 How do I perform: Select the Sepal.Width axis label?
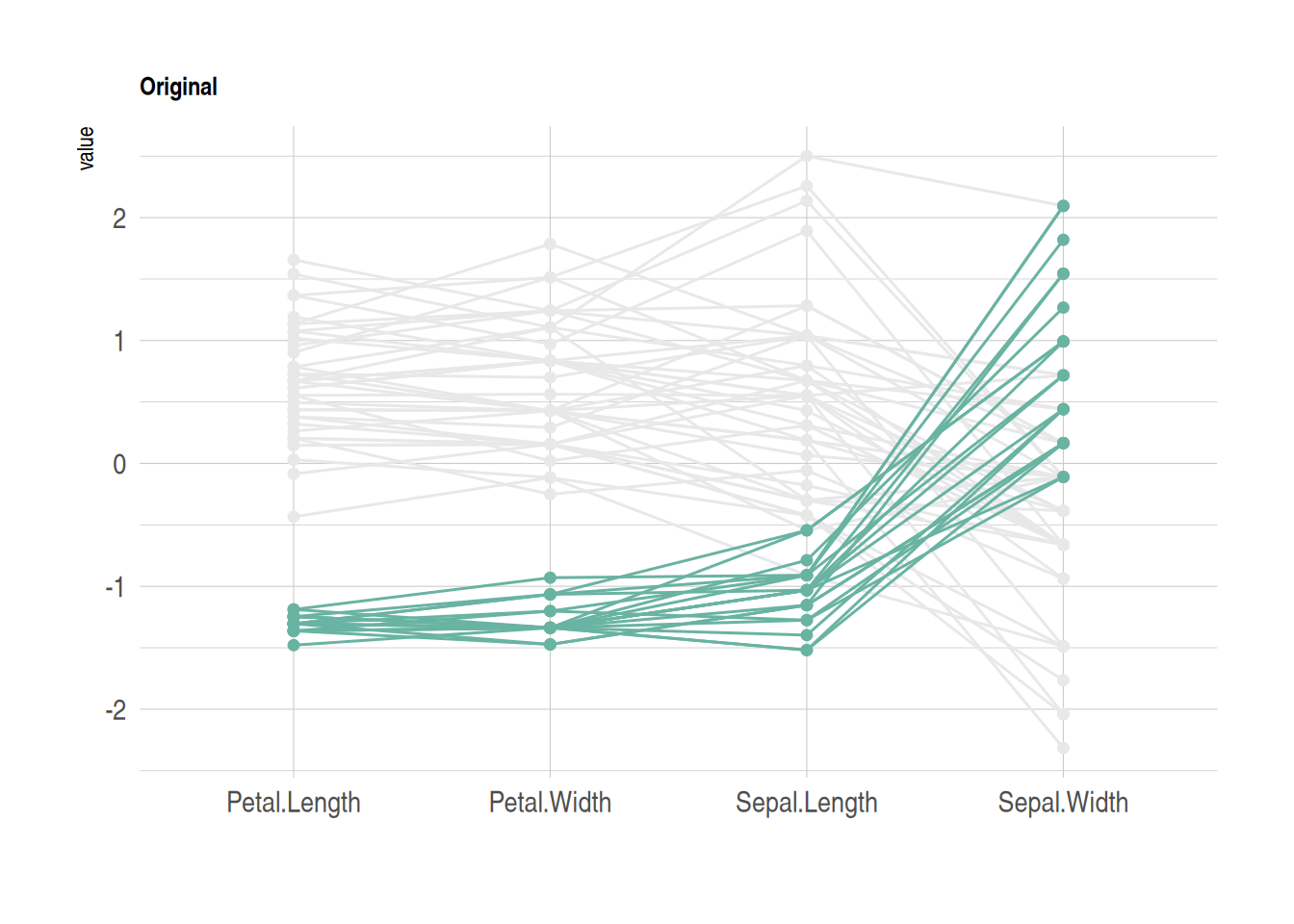(1063, 802)
